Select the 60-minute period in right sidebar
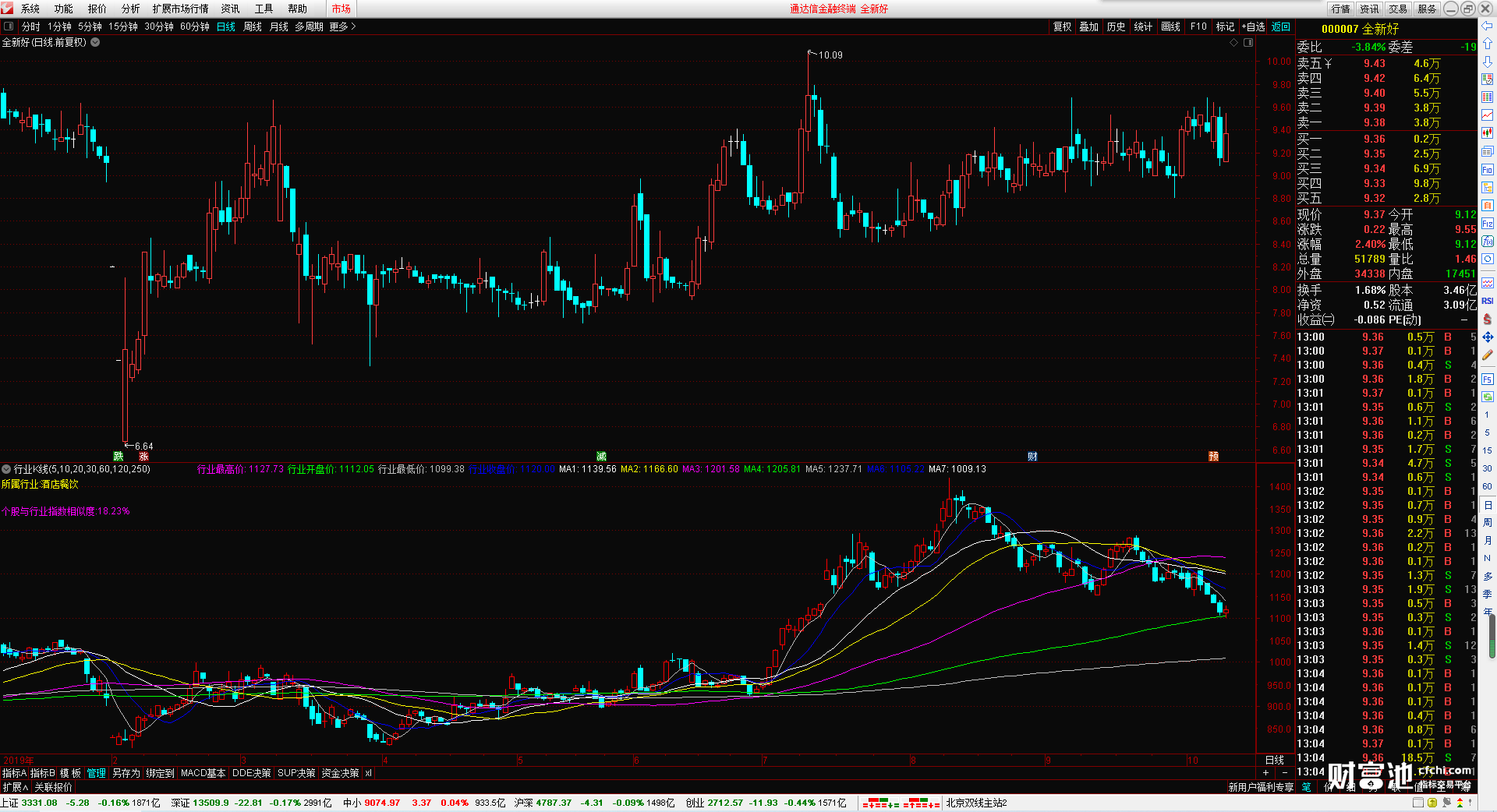The image size is (1497, 812). point(1487,486)
